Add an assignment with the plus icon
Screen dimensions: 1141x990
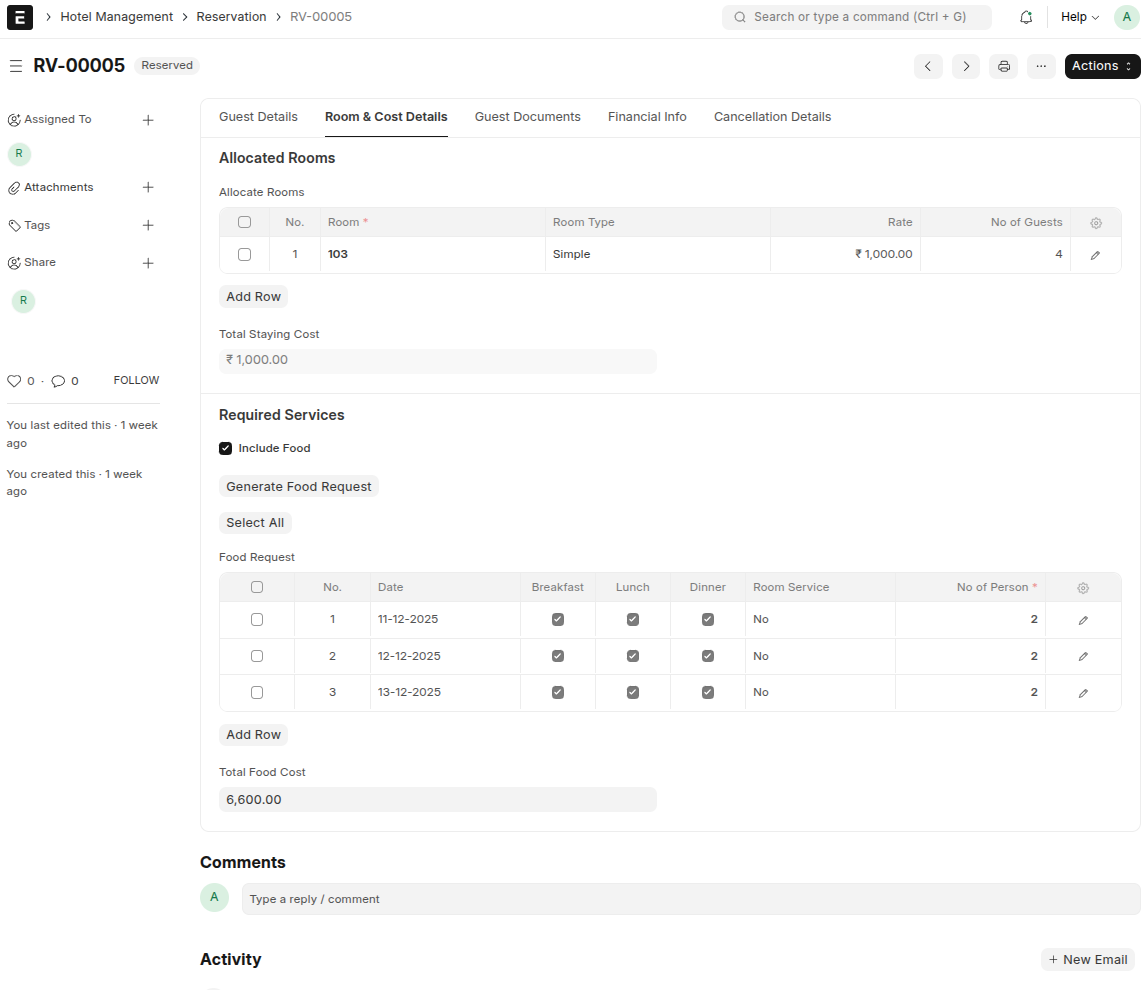[x=148, y=120]
